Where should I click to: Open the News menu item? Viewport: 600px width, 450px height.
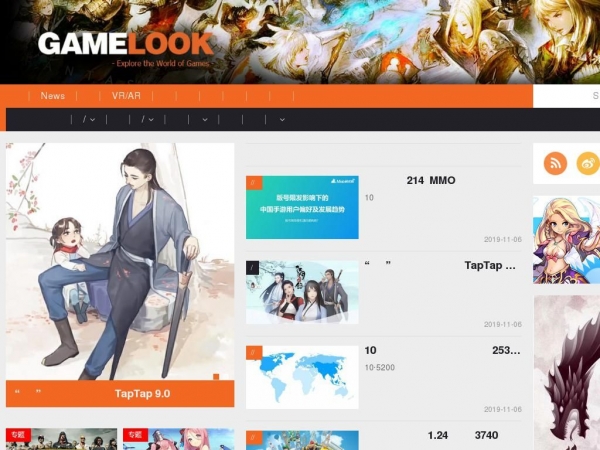pos(53,96)
